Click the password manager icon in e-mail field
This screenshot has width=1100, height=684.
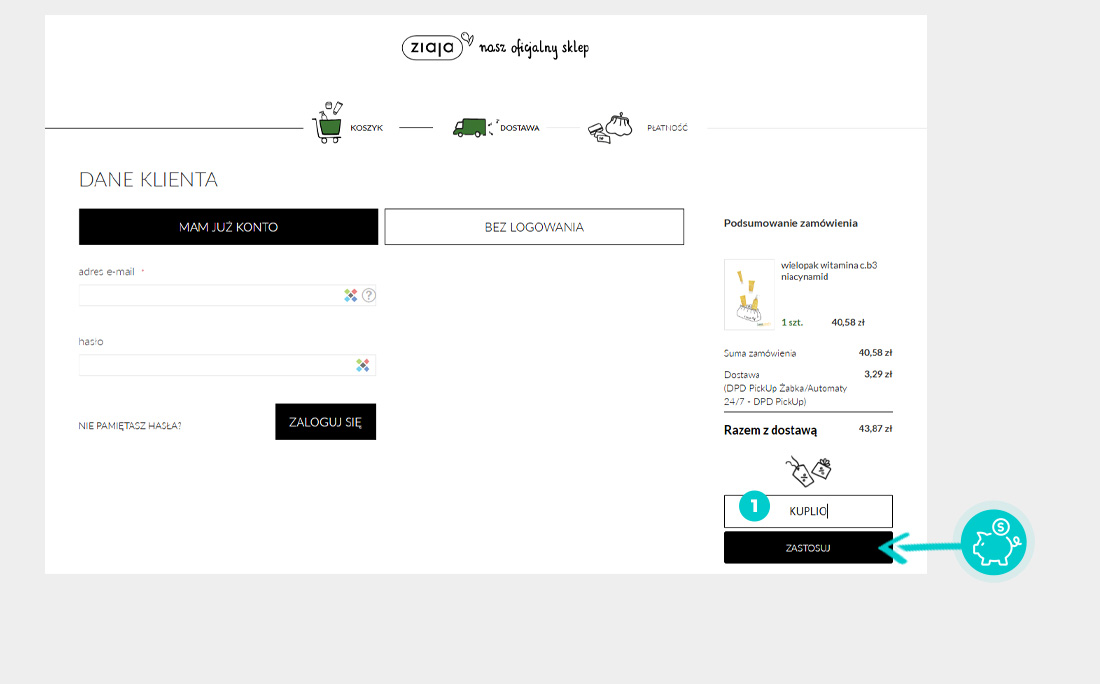[351, 296]
